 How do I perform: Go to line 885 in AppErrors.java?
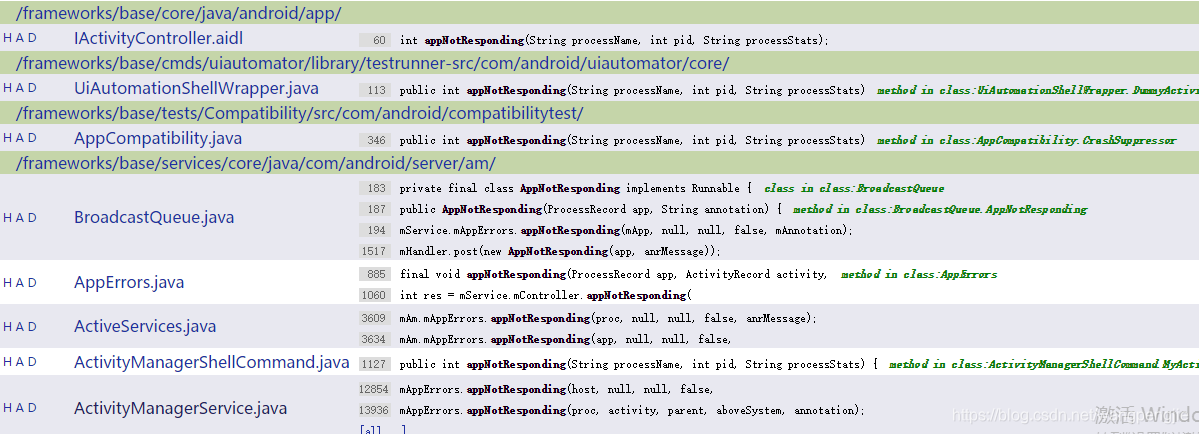point(377,274)
